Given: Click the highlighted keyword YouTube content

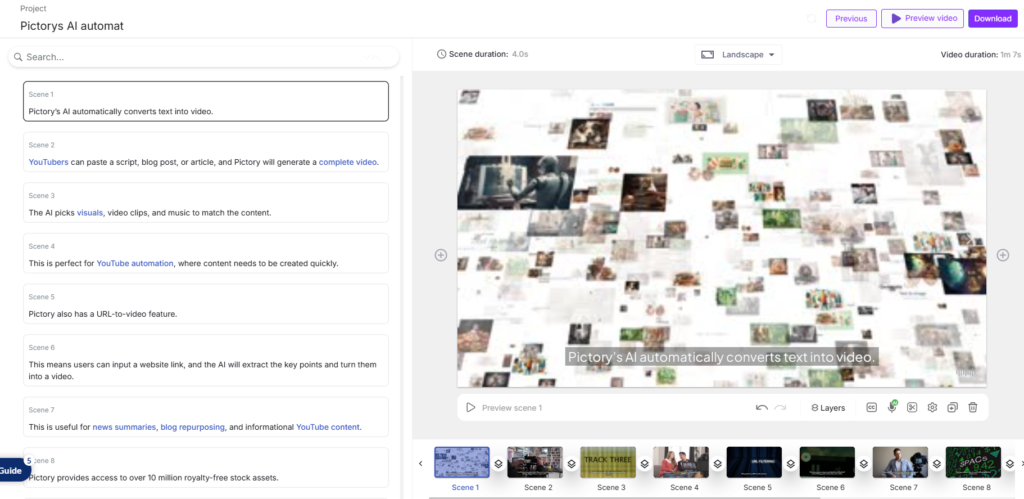Looking at the screenshot, I should 328,427.
